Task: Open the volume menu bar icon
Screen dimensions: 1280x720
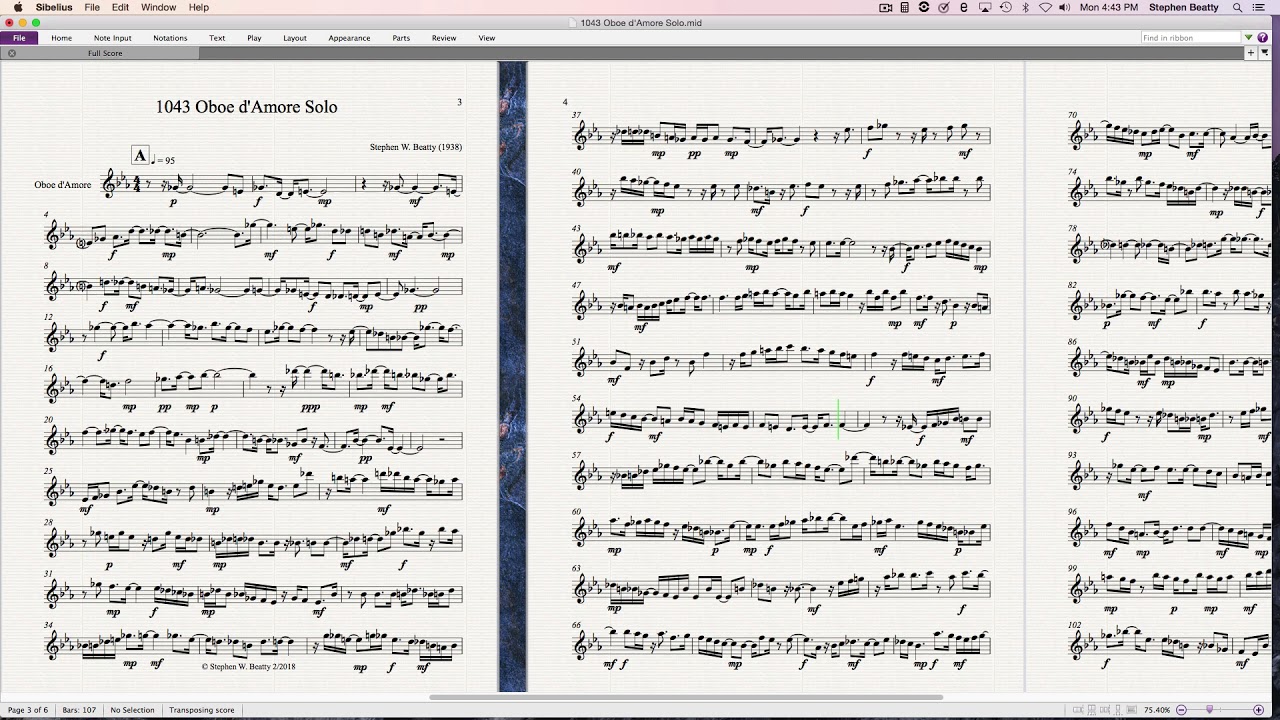Action: pos(1064,7)
